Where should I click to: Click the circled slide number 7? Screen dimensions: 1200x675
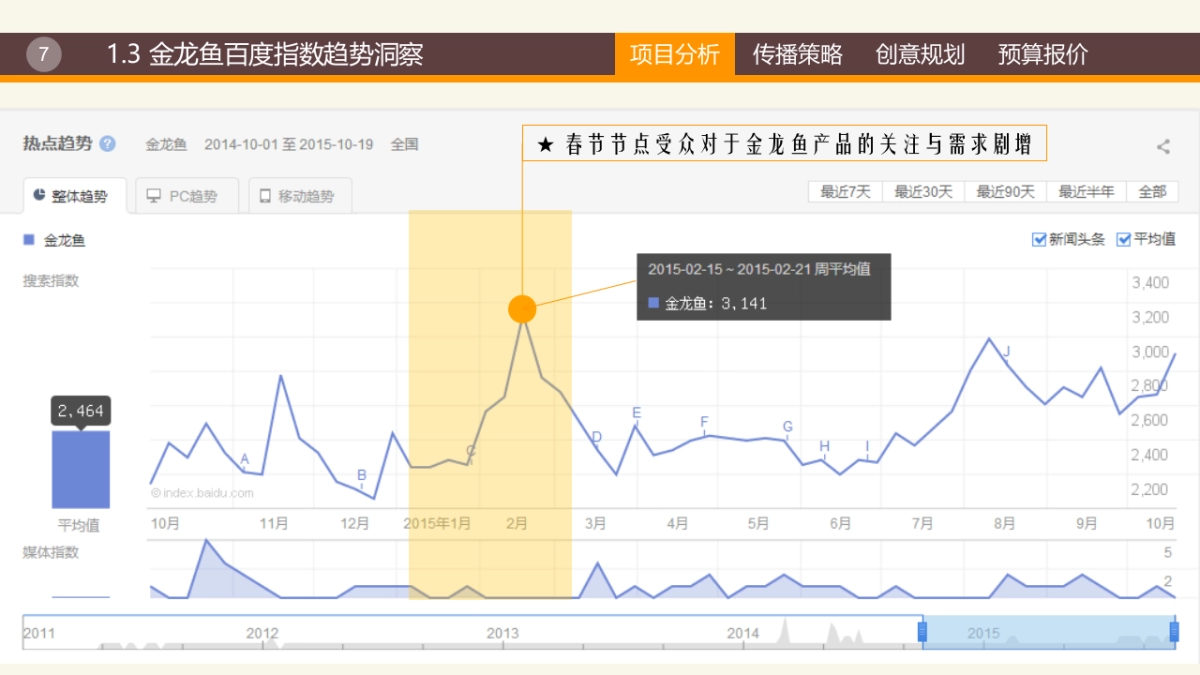[x=43, y=53]
